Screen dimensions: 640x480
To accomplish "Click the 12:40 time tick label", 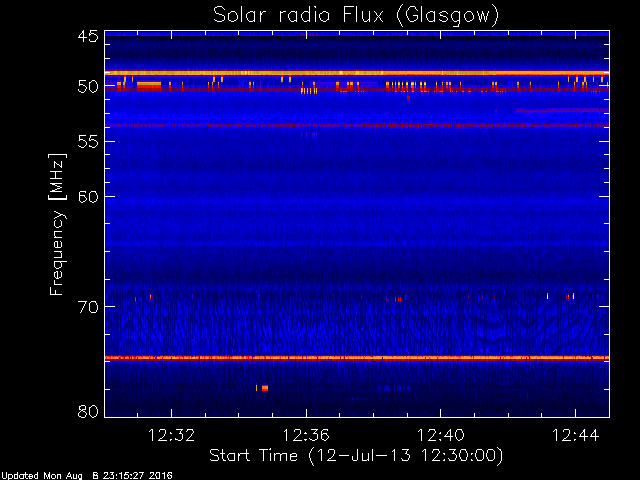I will click(441, 435).
